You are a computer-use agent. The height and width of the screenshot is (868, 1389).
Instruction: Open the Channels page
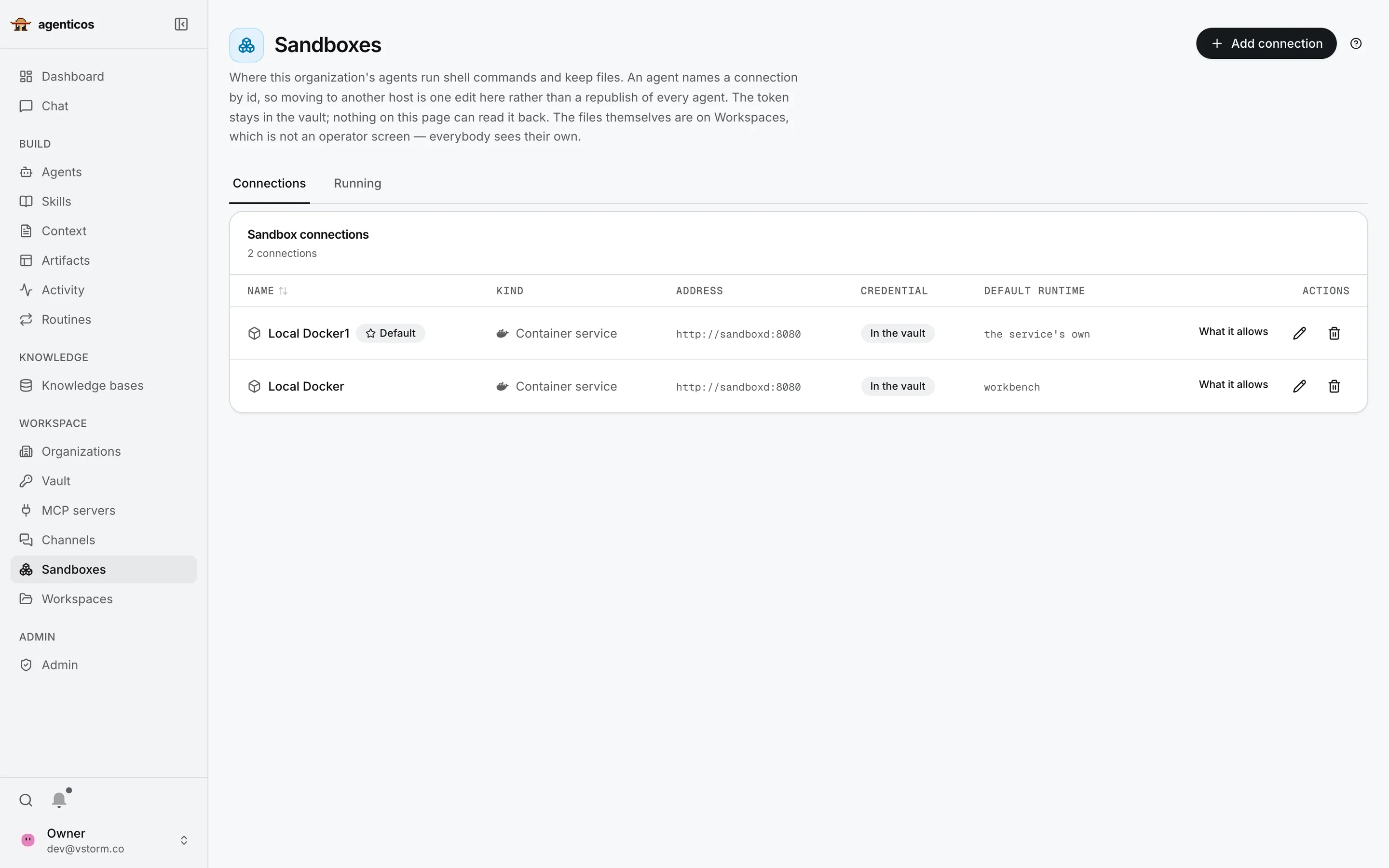click(103, 540)
